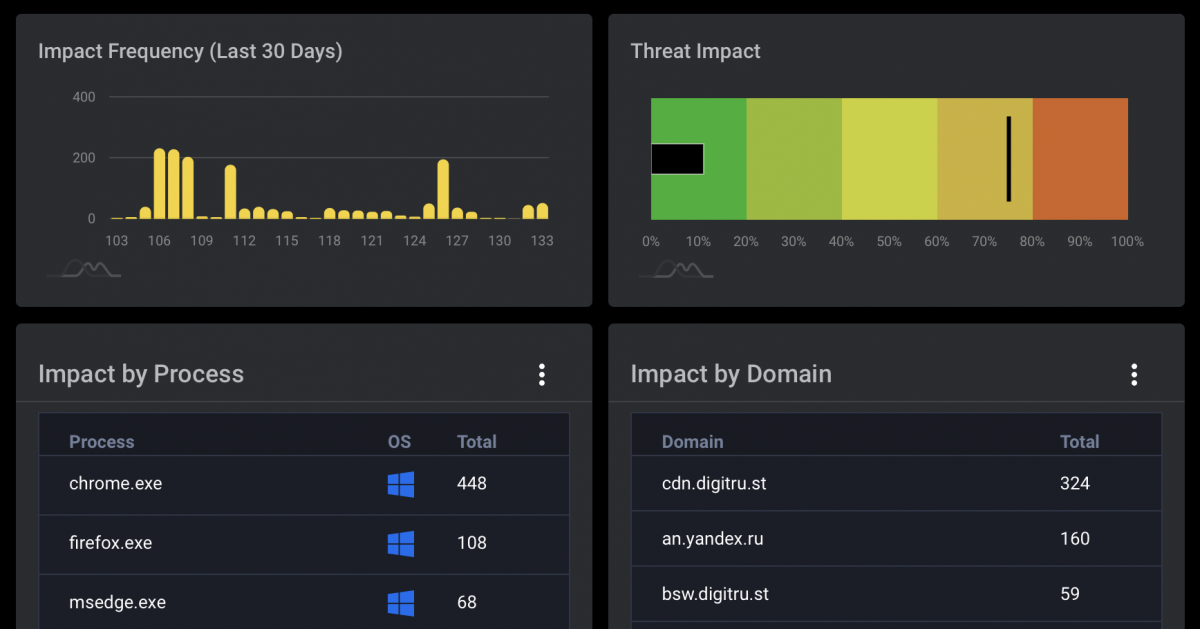Viewport: 1200px width, 629px height.
Task: Click the tall bar at day 126
Action: [443, 190]
